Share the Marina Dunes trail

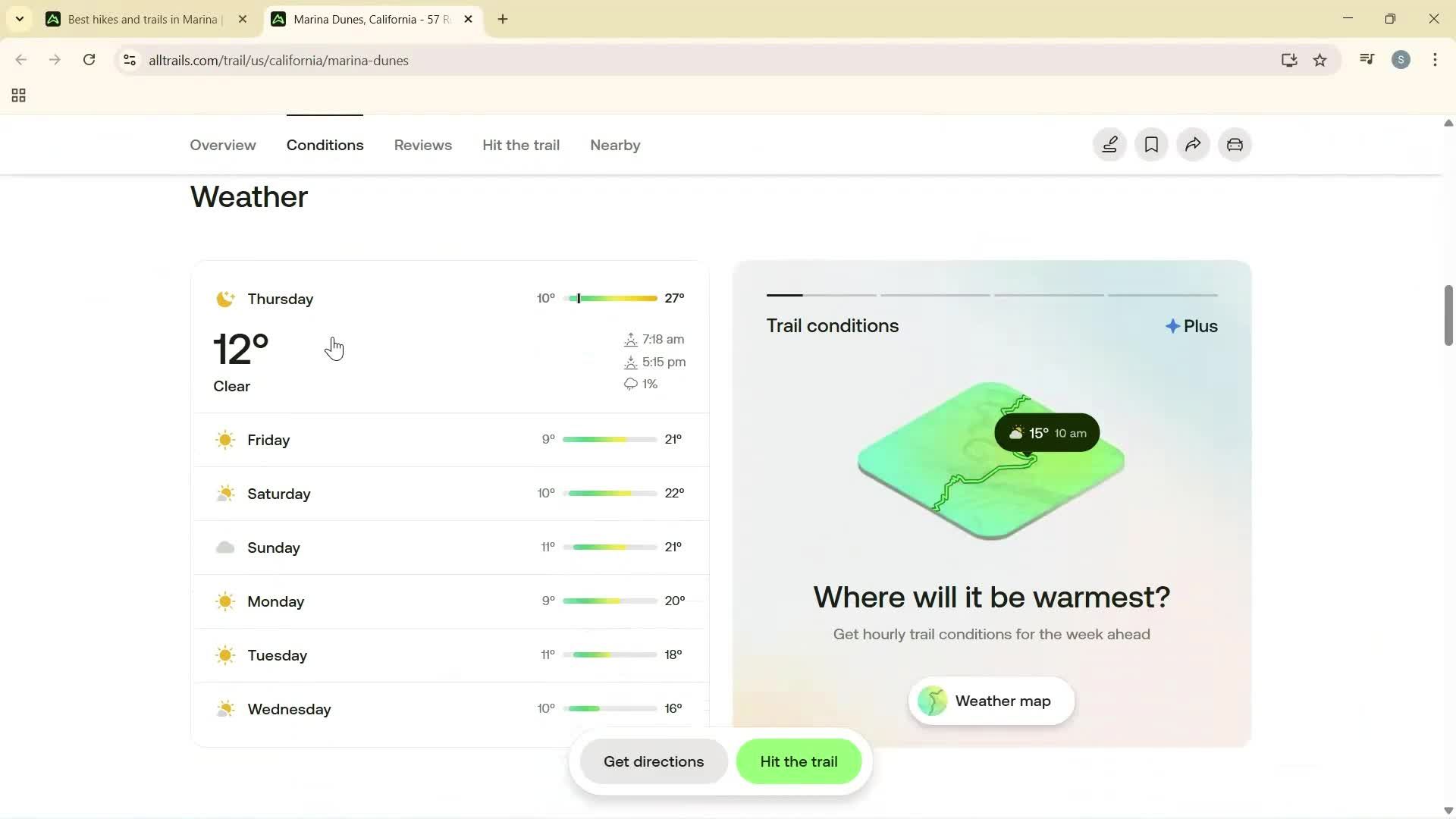pos(1192,145)
